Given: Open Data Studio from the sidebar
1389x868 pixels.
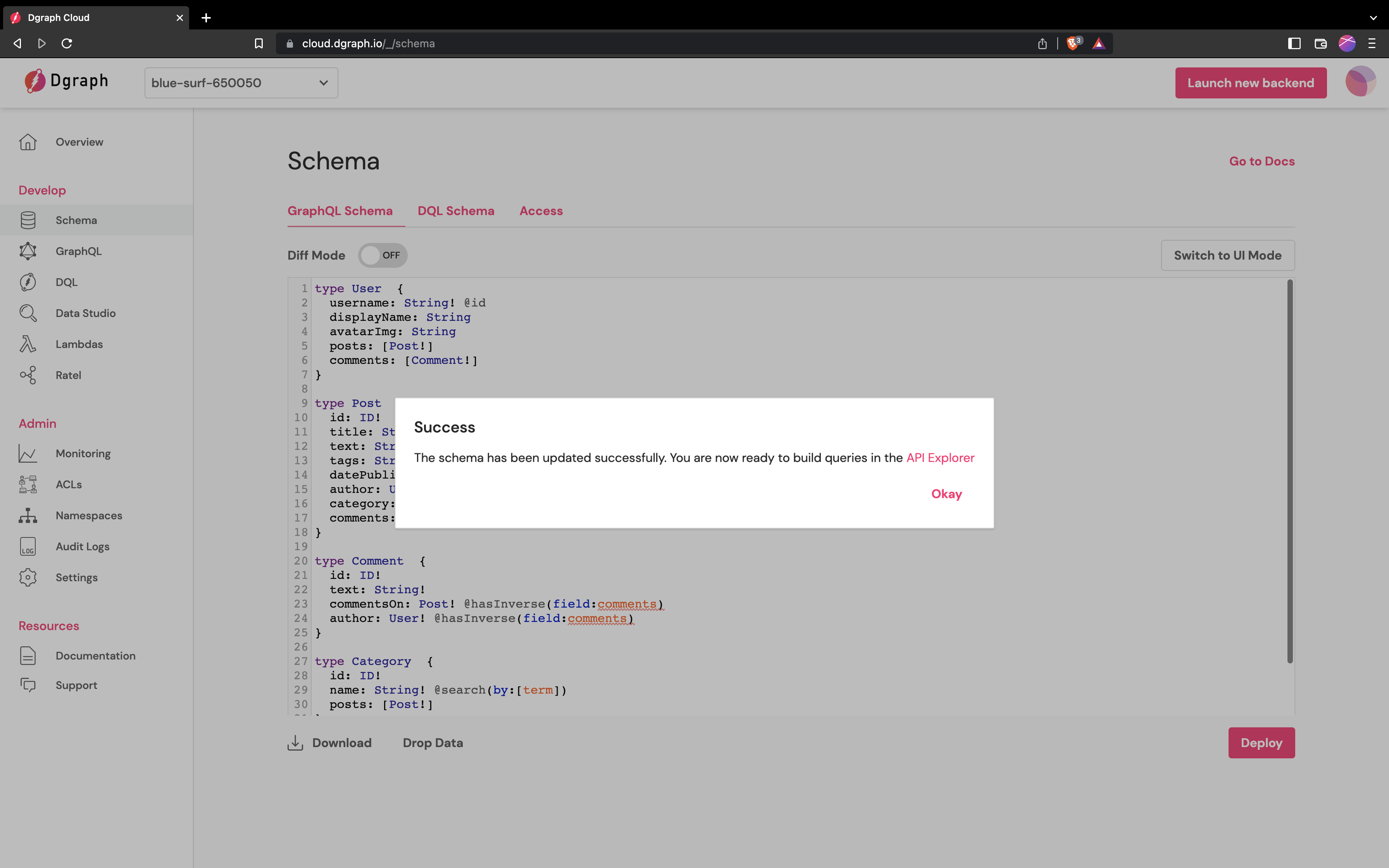Looking at the screenshot, I should [x=85, y=313].
